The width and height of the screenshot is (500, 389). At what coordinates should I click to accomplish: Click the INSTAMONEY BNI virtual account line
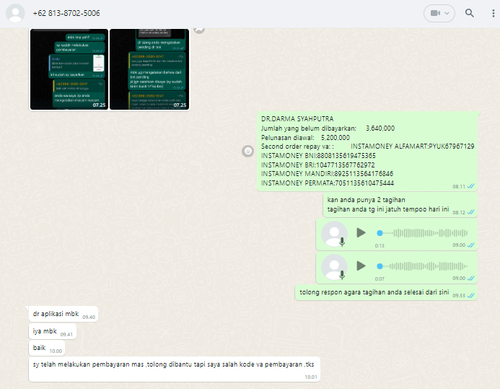(318, 156)
